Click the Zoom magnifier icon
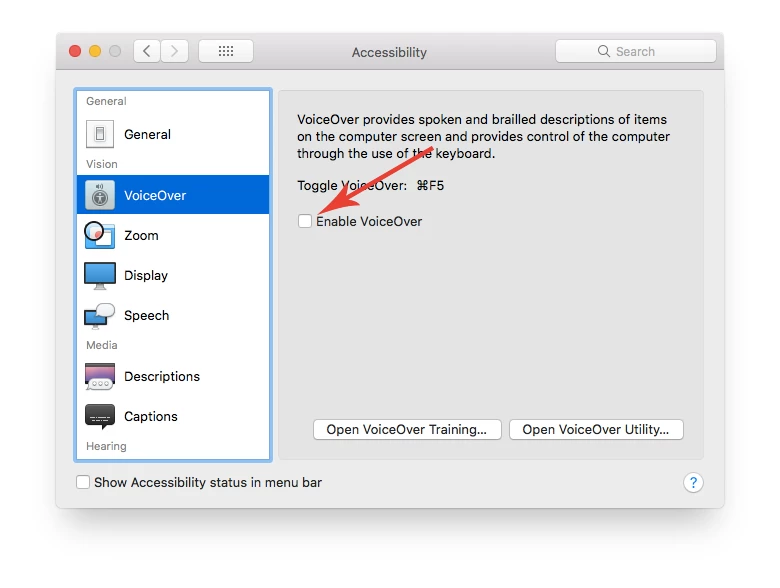Viewport: 780px width, 588px height. 99,235
